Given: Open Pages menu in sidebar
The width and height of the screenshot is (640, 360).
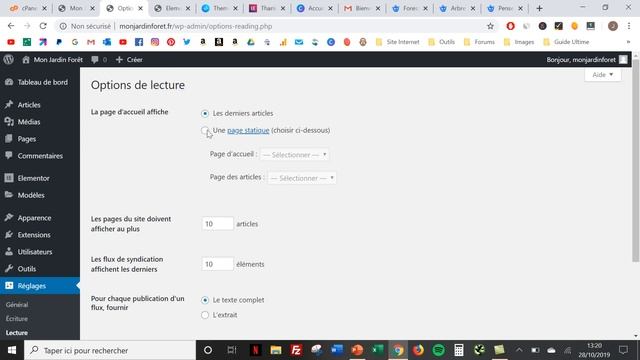Looking at the screenshot, I should [40, 139].
